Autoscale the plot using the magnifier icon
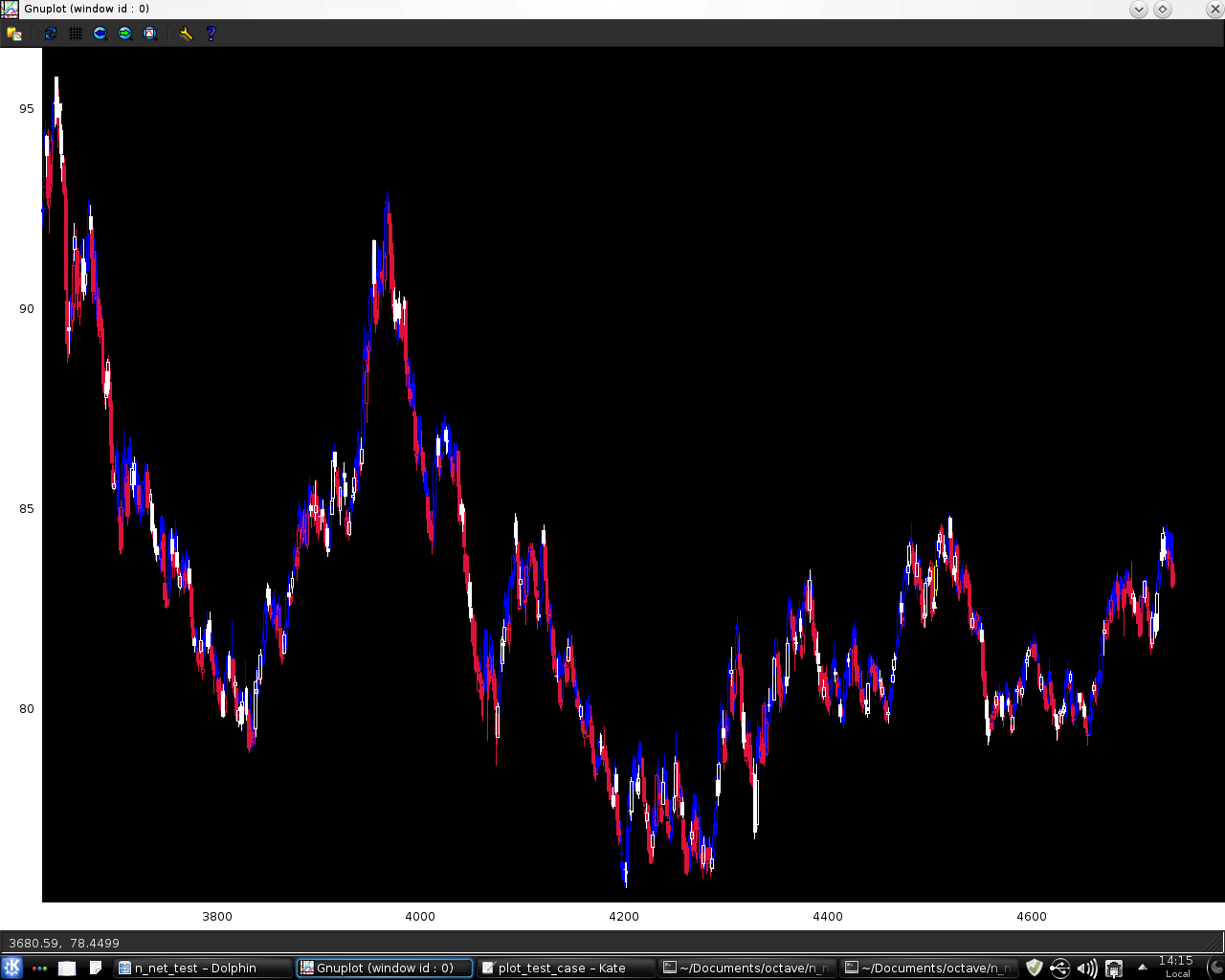This screenshot has height=980, width=1225. coord(150,33)
